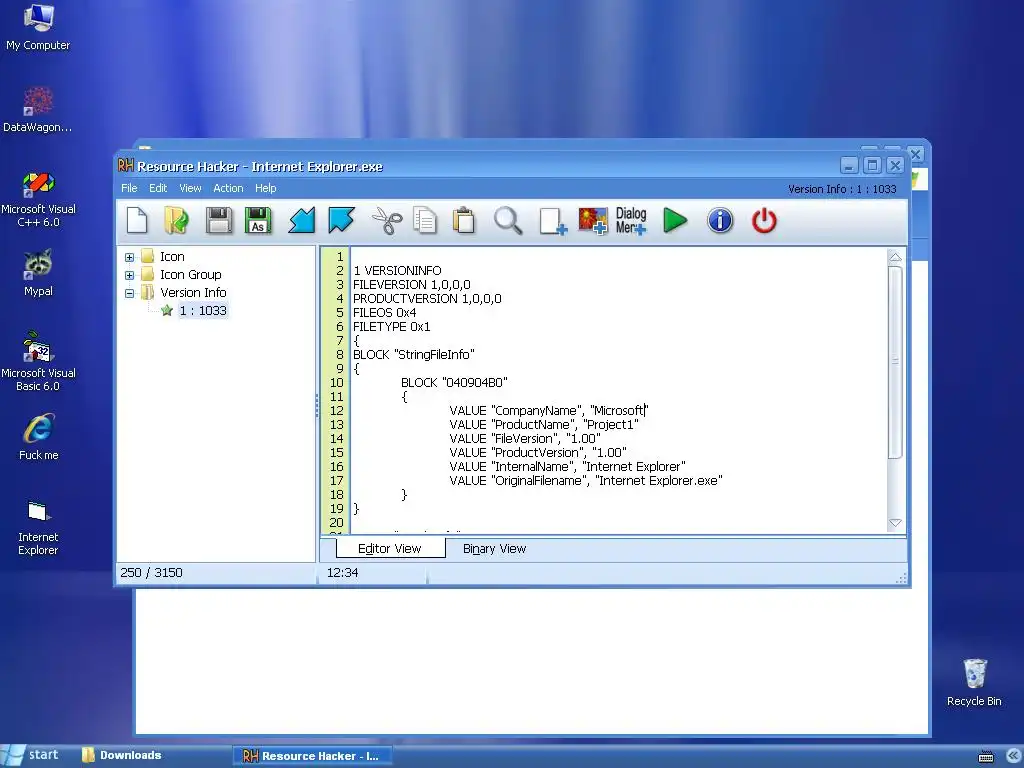Click the BLOCK "040904B0" line
Viewport: 1024px width, 768px height.
click(454, 383)
